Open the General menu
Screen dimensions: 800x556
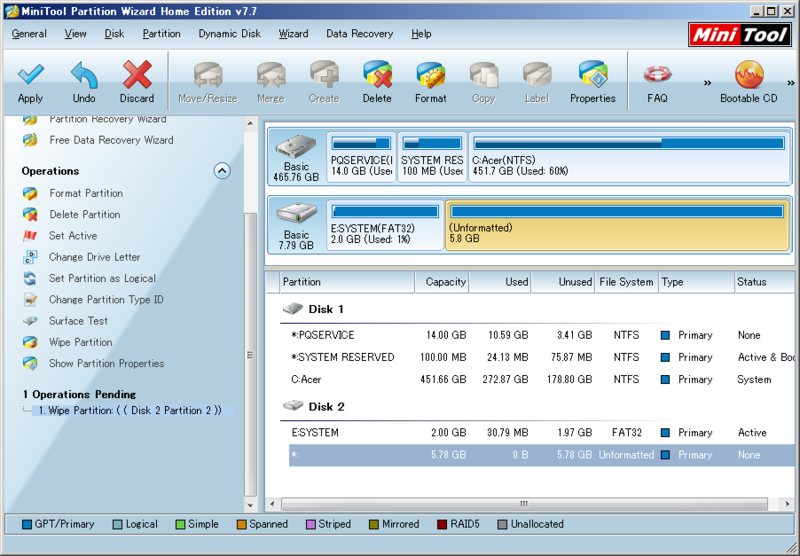coord(29,34)
